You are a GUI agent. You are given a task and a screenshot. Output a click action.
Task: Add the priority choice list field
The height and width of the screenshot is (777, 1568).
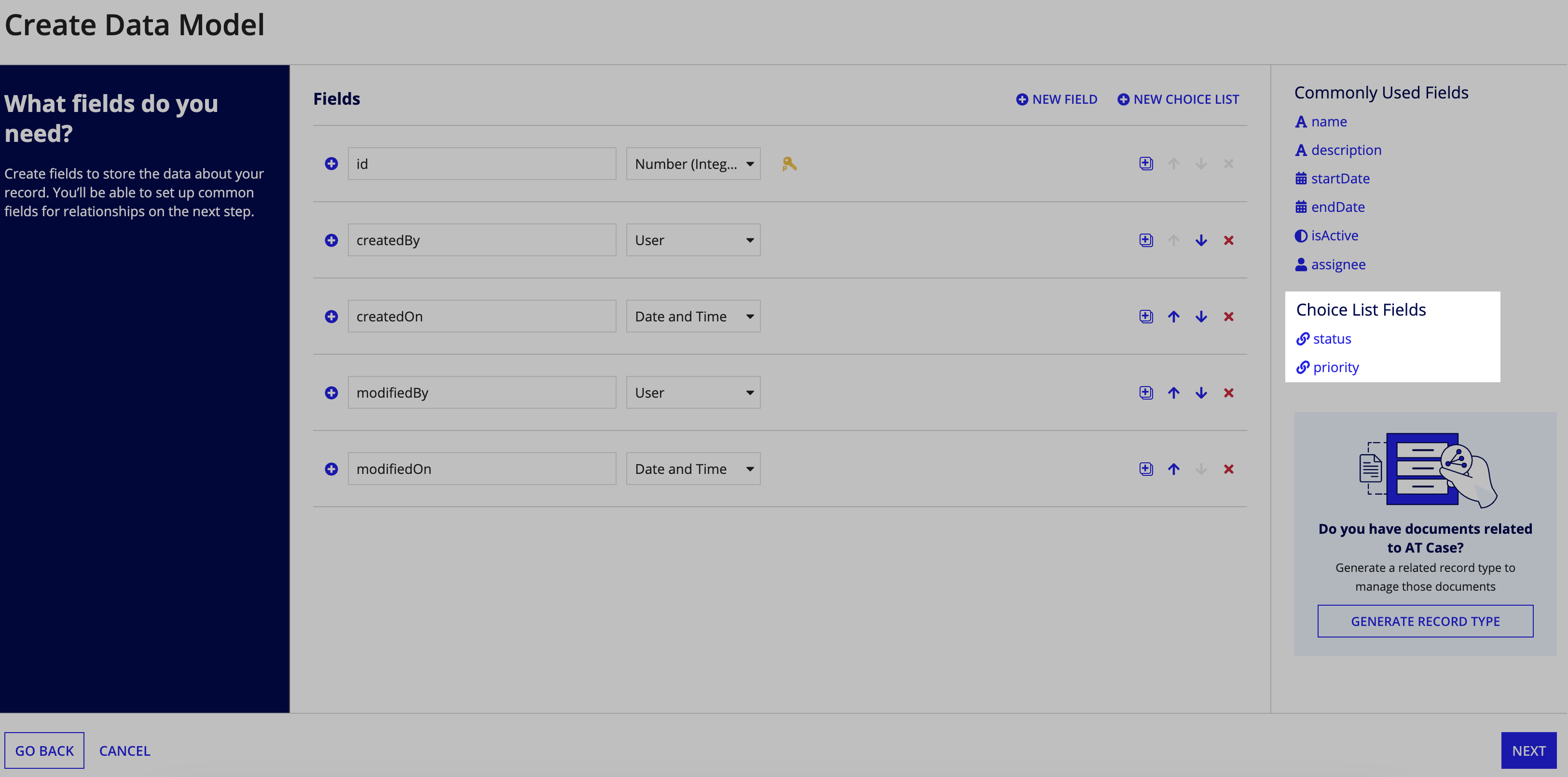pyautogui.click(x=1328, y=367)
